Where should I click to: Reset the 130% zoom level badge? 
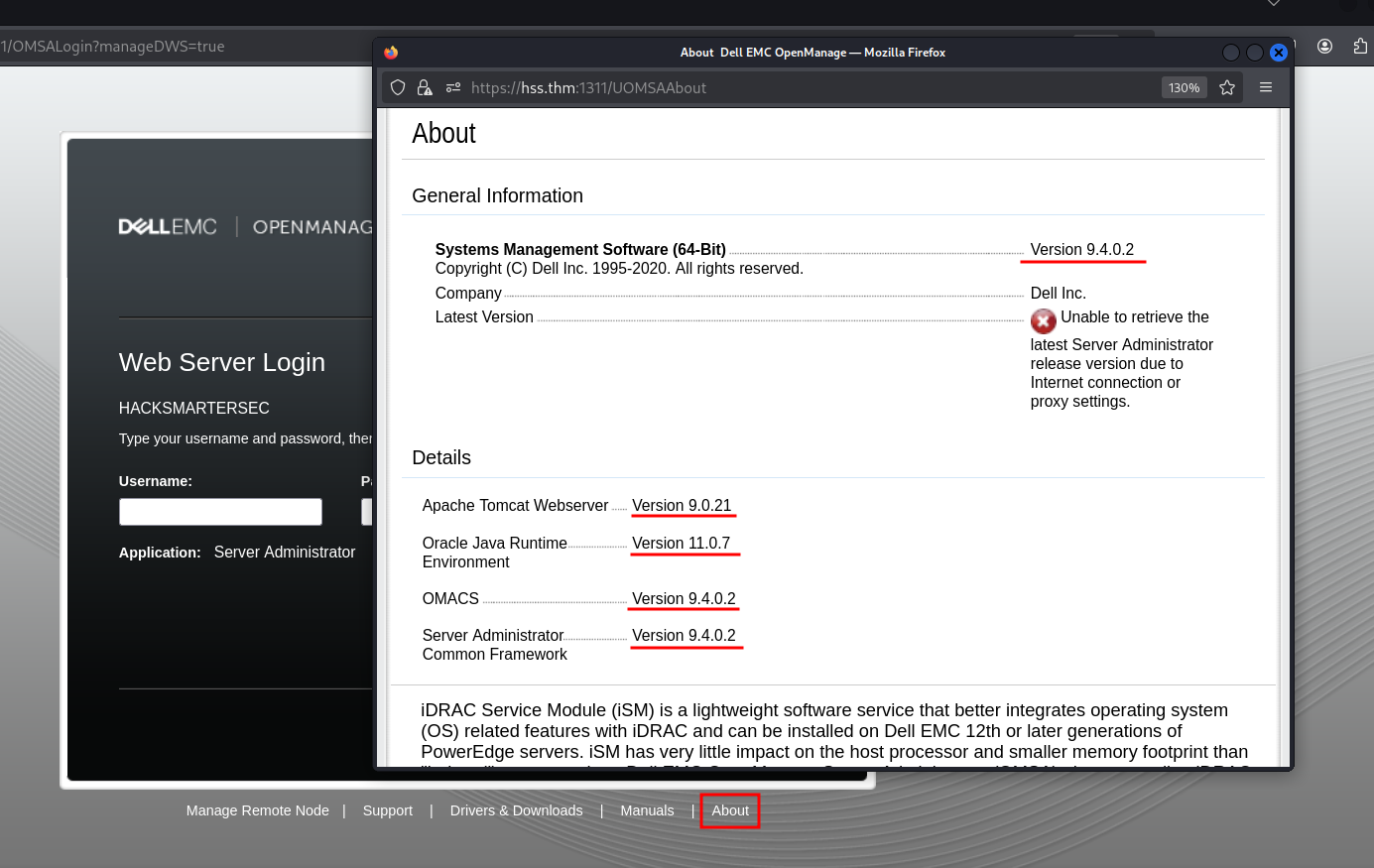coord(1184,87)
